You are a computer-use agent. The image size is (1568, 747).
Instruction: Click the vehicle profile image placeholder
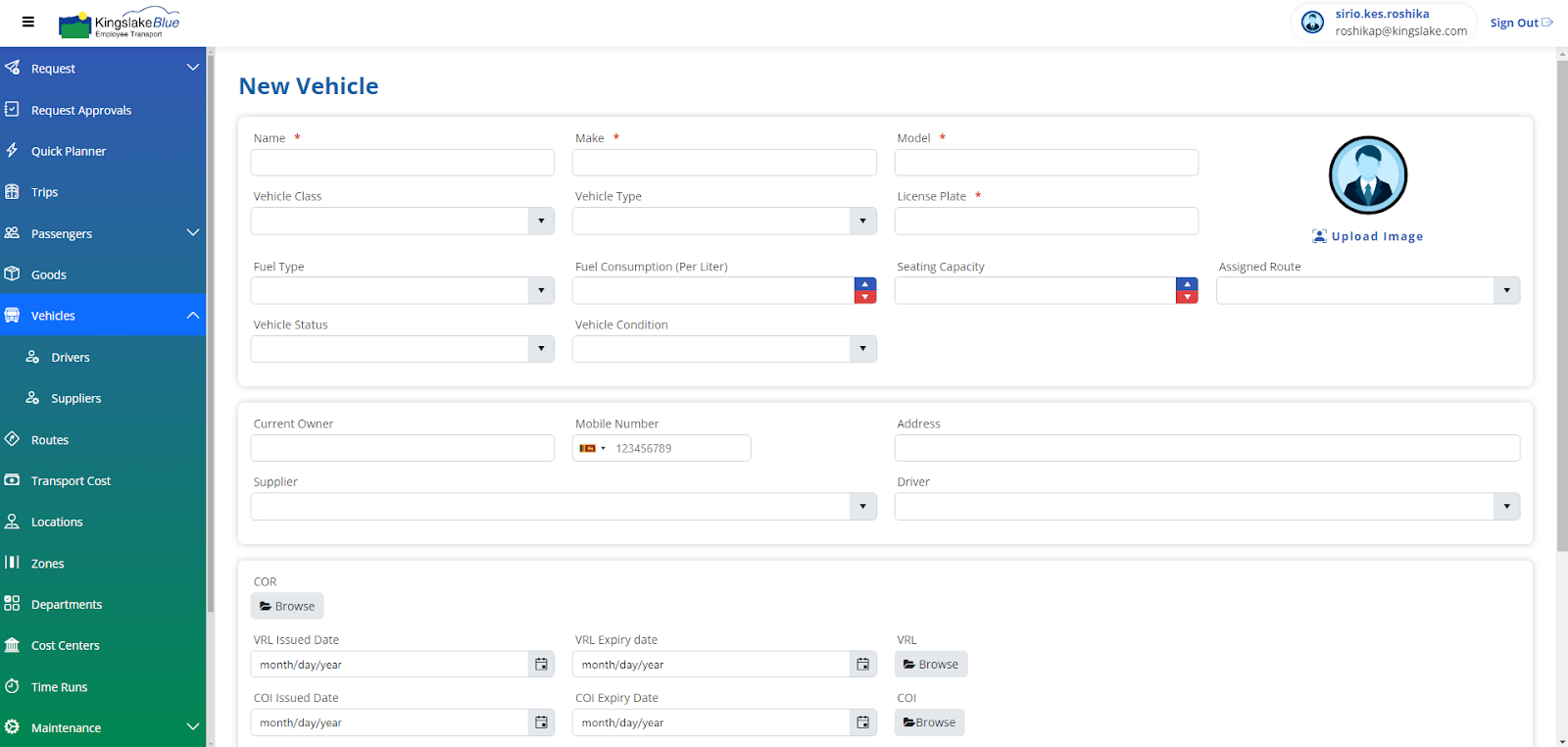pos(1368,175)
